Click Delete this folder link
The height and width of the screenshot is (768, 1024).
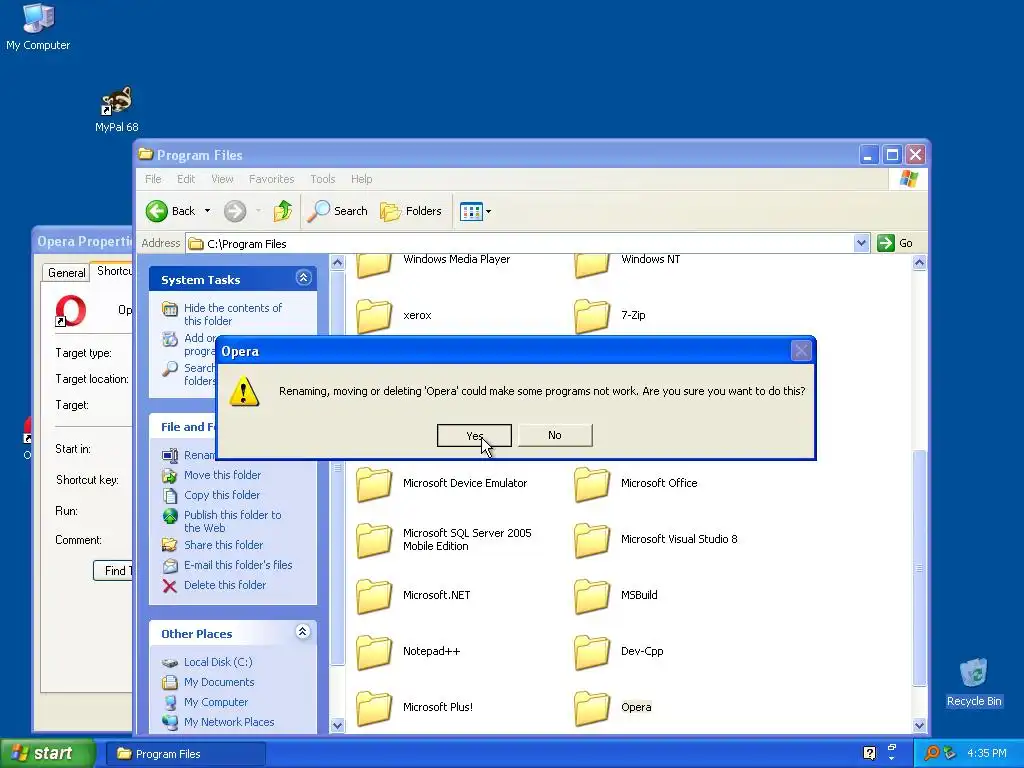pos(225,585)
